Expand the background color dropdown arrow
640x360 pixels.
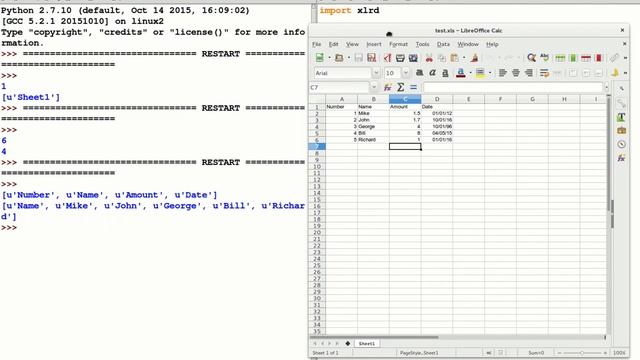(x=490, y=73)
